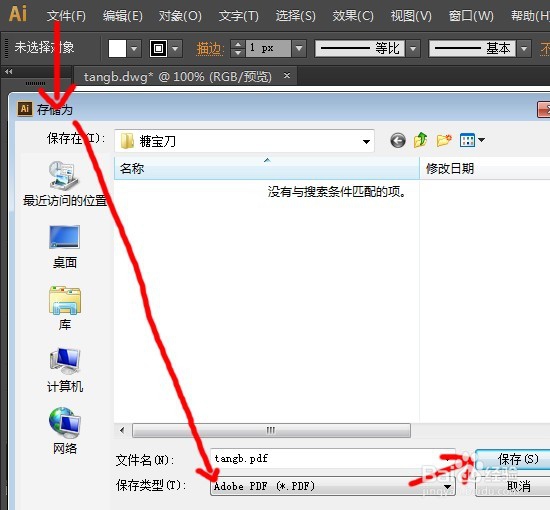Open 最近访问的位置 recent places
The width and height of the screenshot is (550, 510).
tap(65, 184)
